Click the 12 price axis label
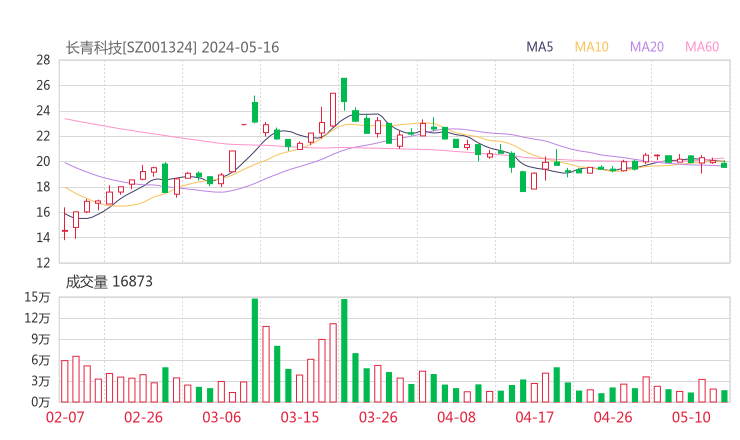The height and width of the screenshot is (440, 740). click(x=43, y=263)
